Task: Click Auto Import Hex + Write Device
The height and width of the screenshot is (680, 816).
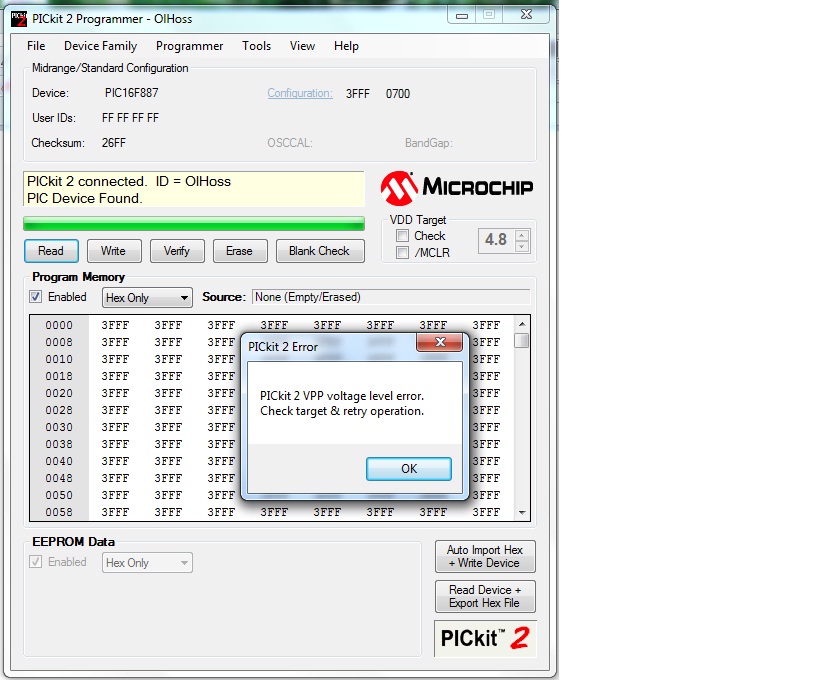Action: point(485,556)
